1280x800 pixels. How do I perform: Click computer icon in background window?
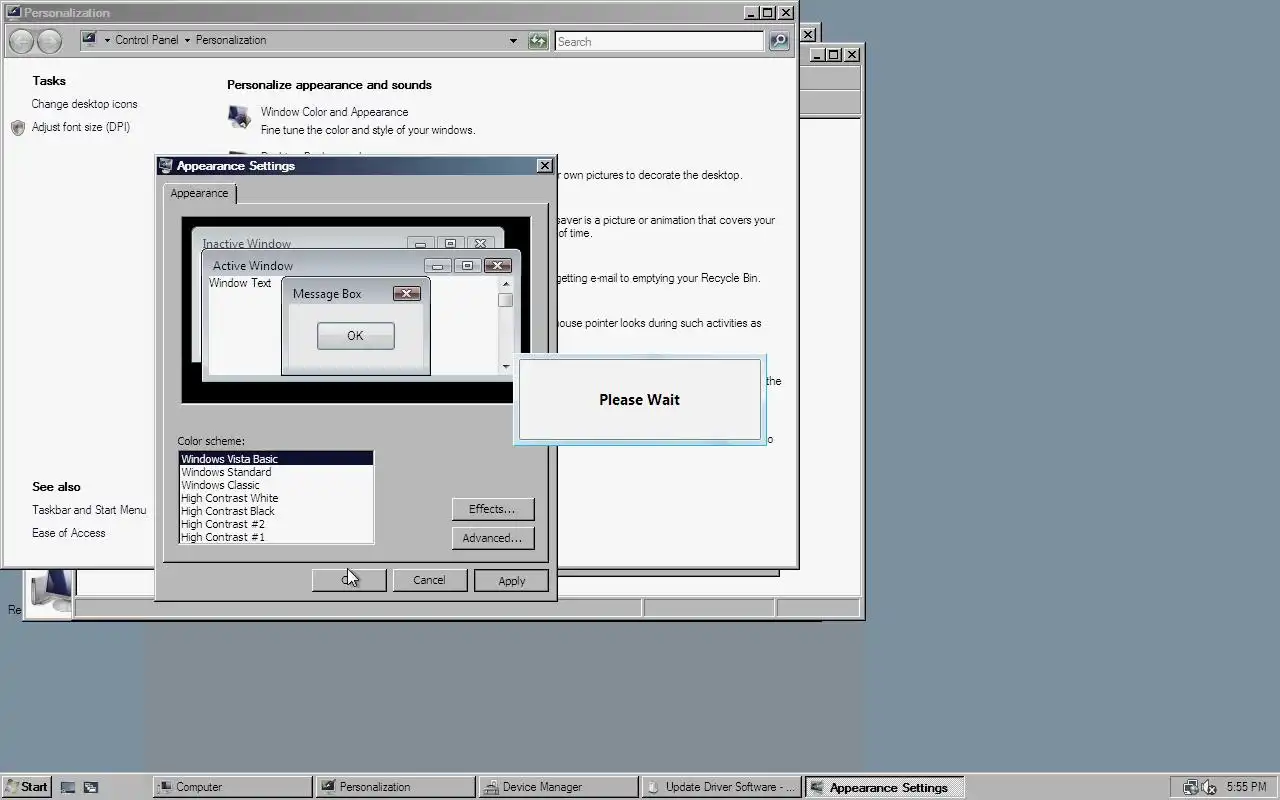[49, 592]
